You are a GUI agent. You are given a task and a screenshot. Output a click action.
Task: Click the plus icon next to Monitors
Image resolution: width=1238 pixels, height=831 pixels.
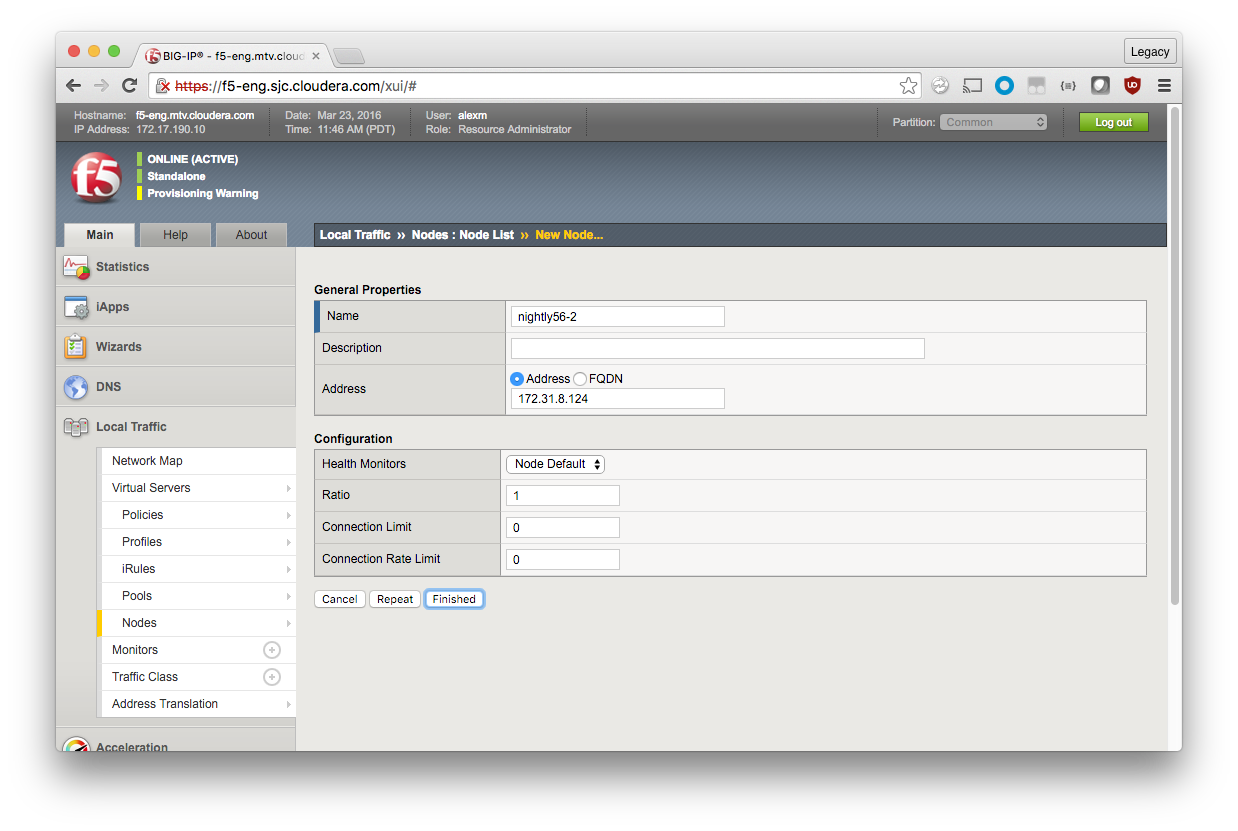click(x=271, y=650)
